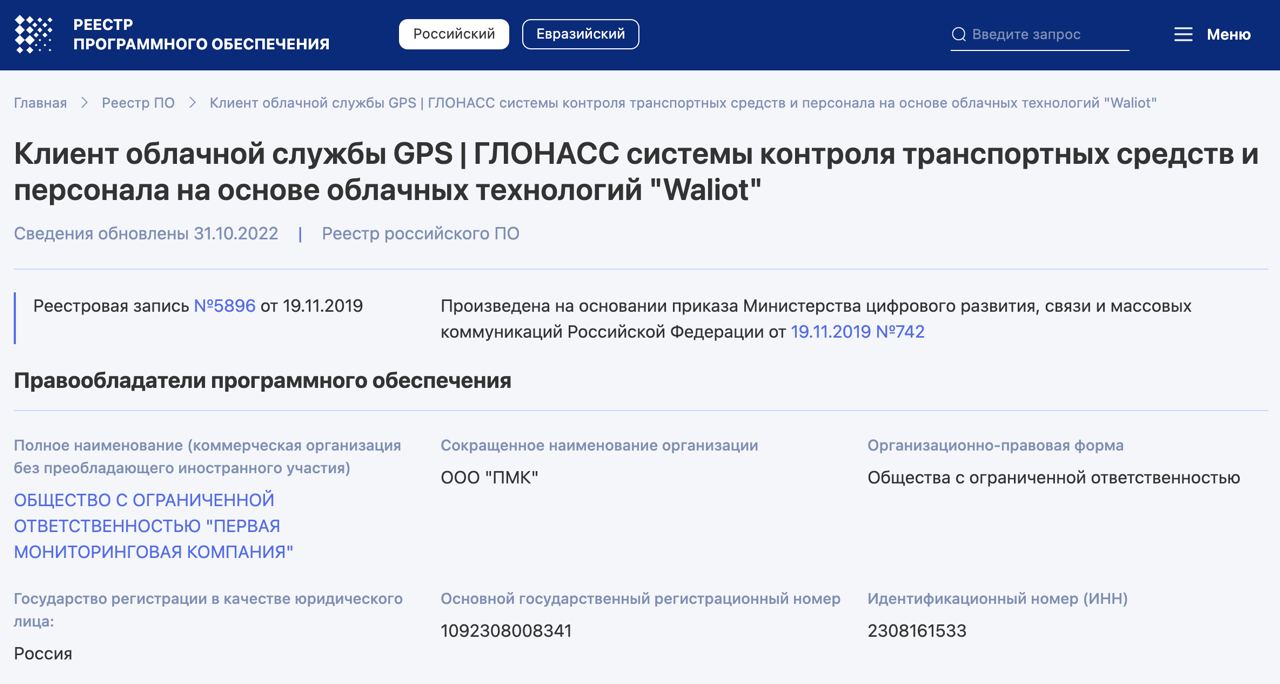Click Реестр российского ПО under title
Image resolution: width=1280 pixels, height=684 pixels.
coord(420,234)
